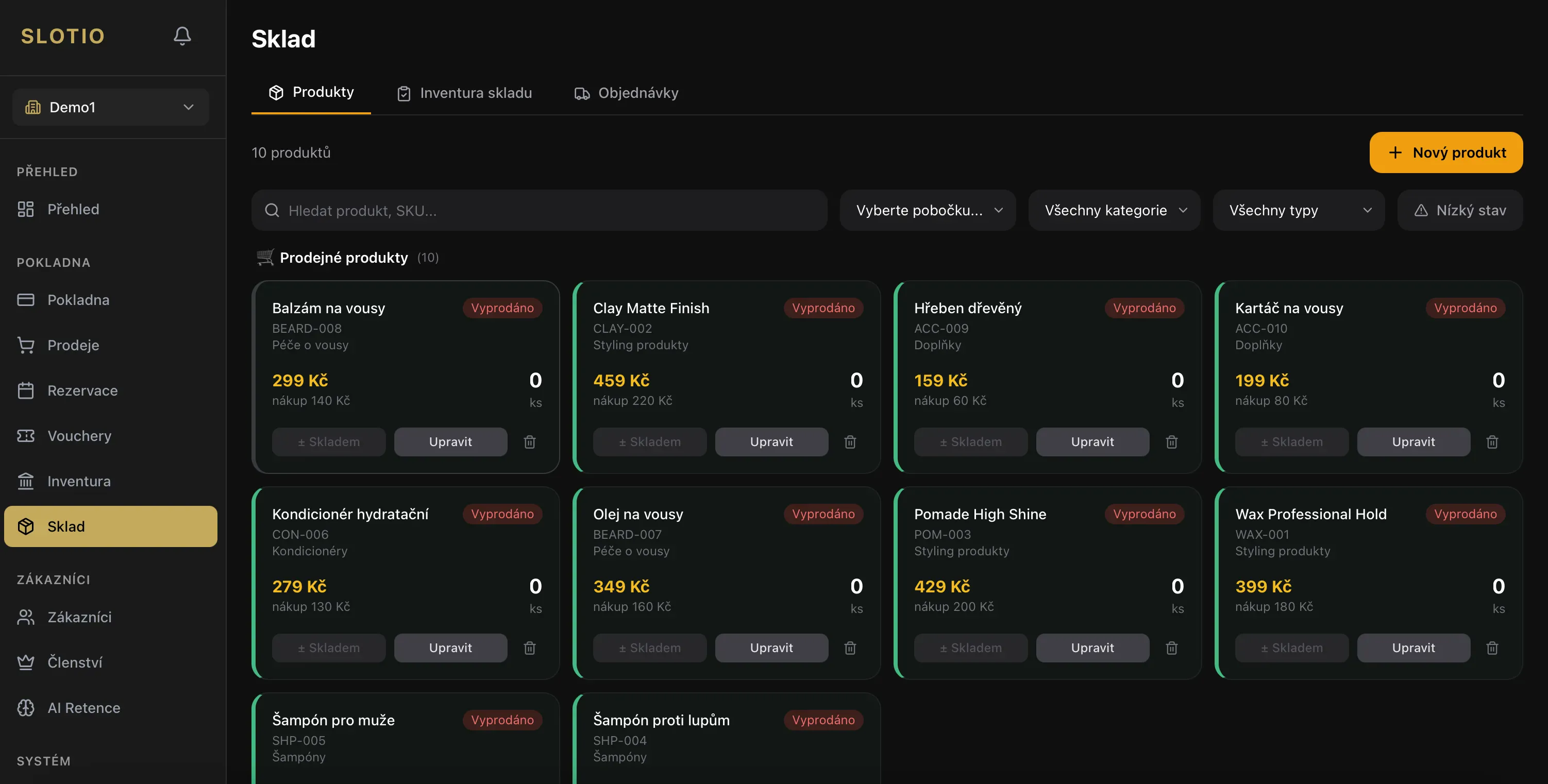The image size is (1548, 784).
Task: Click the Šampón pro muže card title
Action: pos(333,720)
